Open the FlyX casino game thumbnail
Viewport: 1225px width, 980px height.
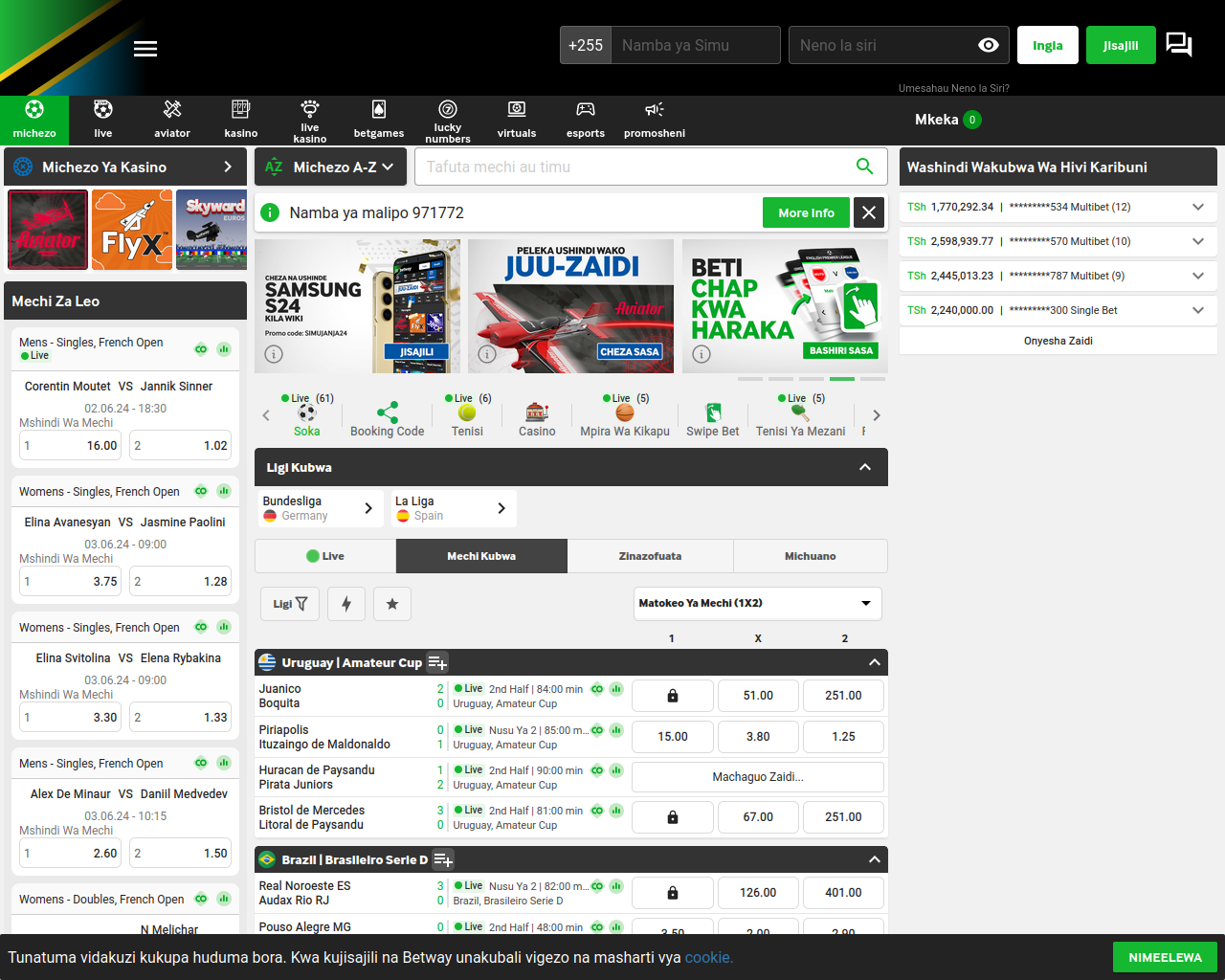(x=132, y=230)
